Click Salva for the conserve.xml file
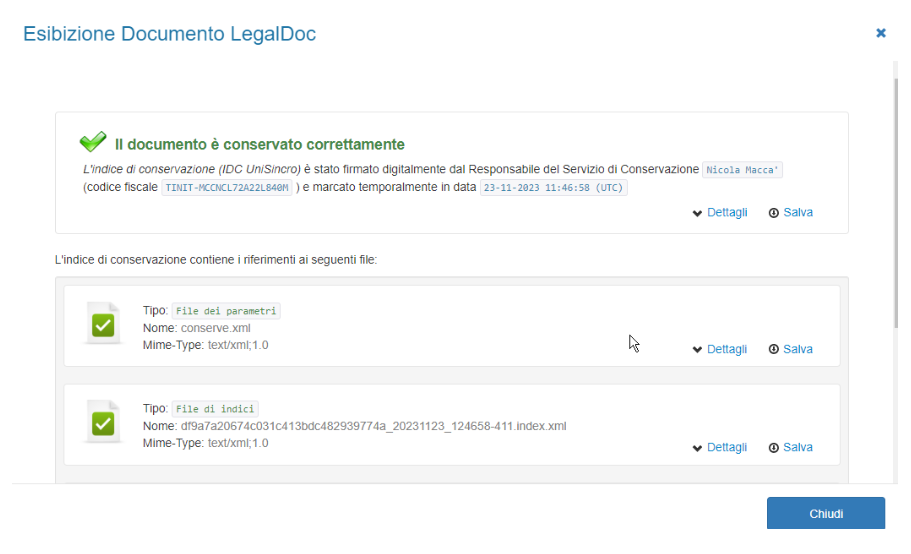This screenshot has width=911, height=554. [790, 350]
